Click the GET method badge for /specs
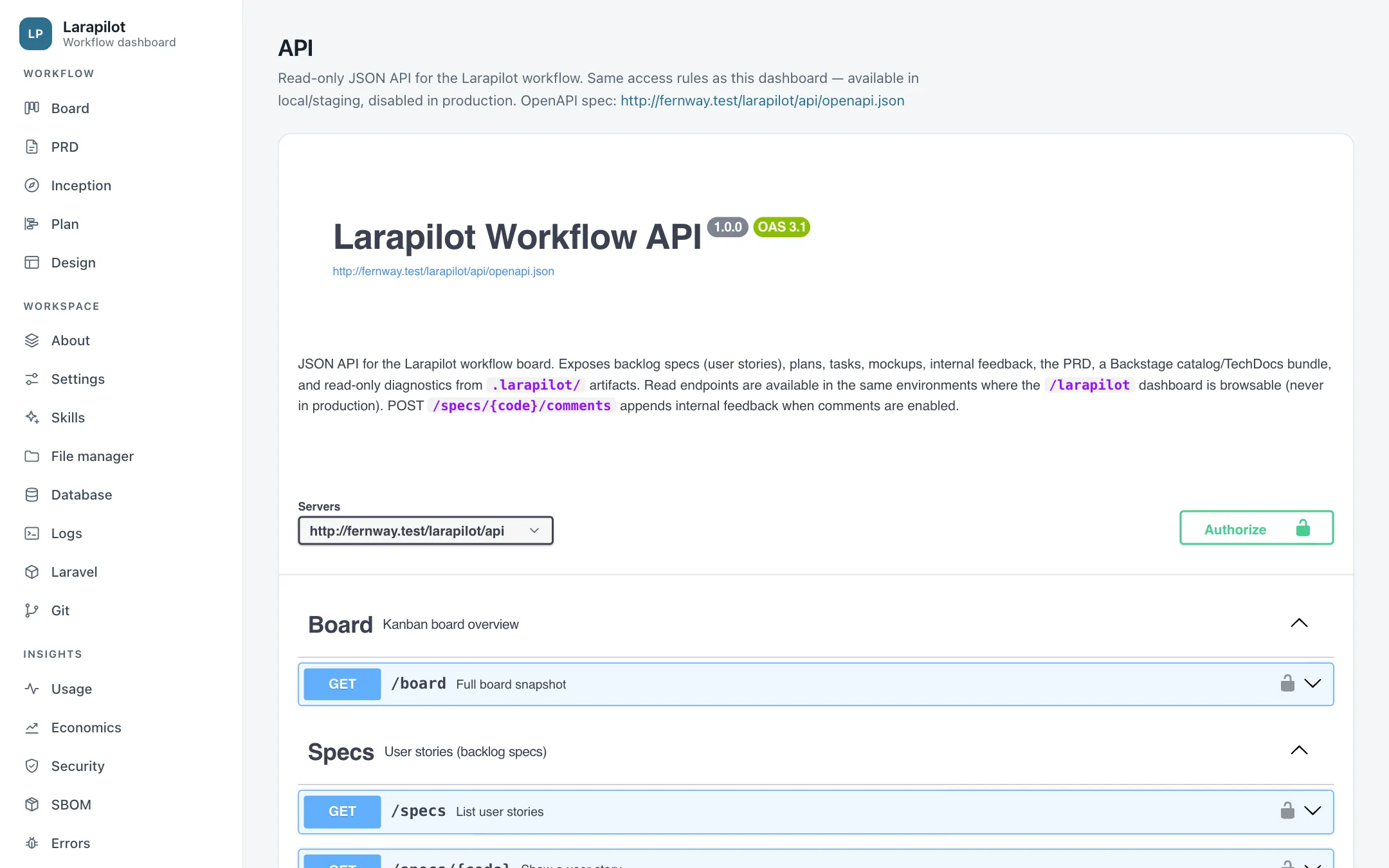 pos(342,811)
